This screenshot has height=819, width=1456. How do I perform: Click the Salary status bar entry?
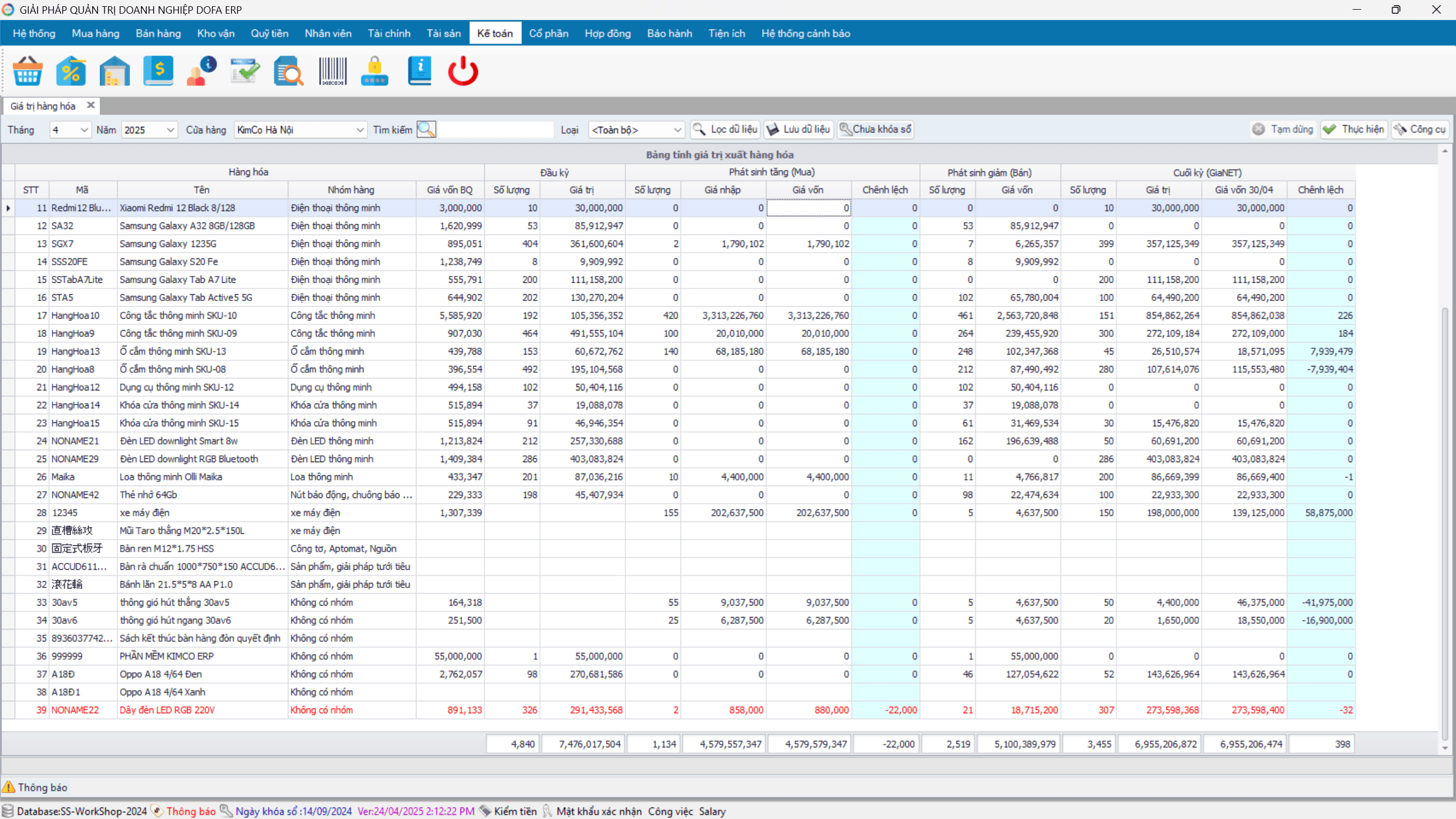coord(712,811)
